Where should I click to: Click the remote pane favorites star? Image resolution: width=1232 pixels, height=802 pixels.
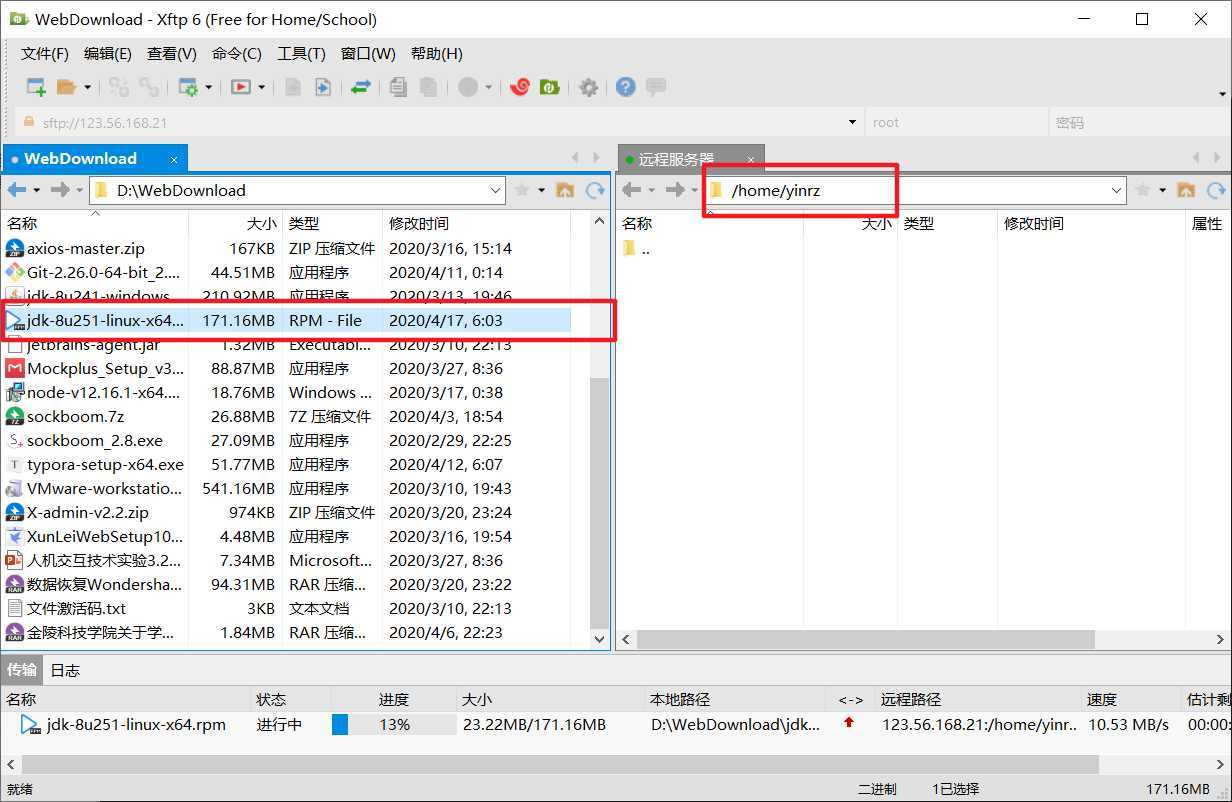[x=1143, y=190]
